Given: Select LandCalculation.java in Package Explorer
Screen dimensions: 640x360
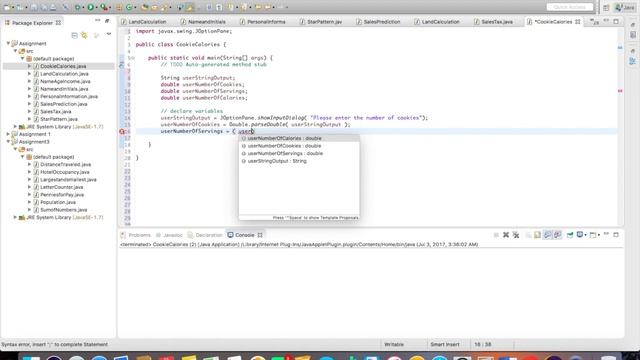Looking at the screenshot, I should coord(64,74).
